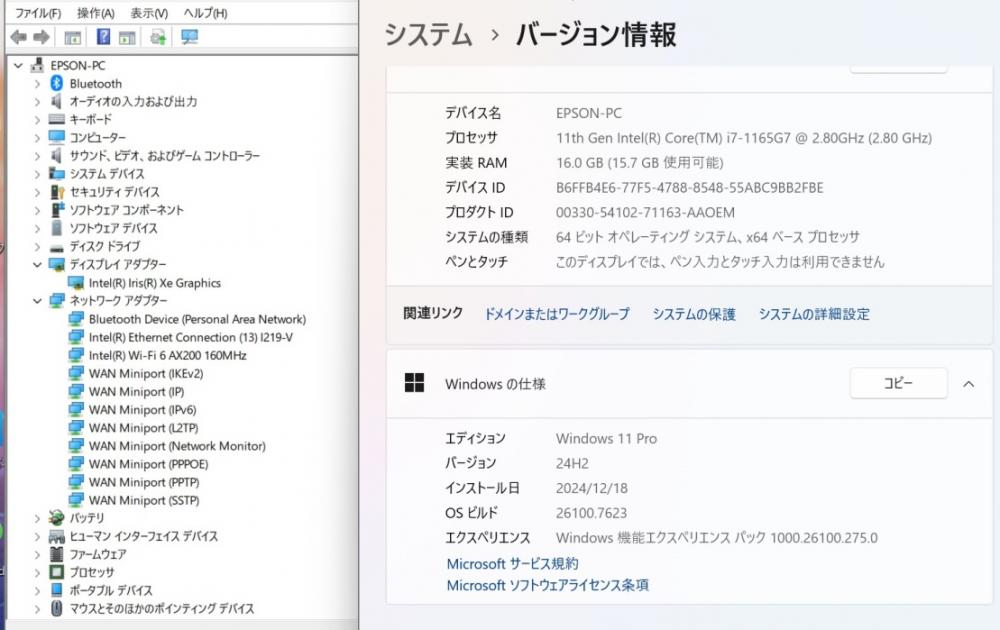Expand the バッテリ category

tap(37, 518)
